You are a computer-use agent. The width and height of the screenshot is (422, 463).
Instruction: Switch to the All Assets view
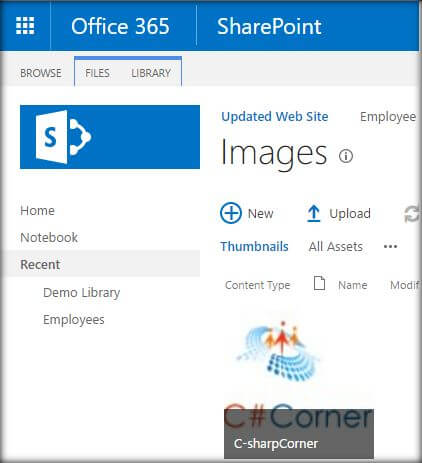[x=336, y=247]
